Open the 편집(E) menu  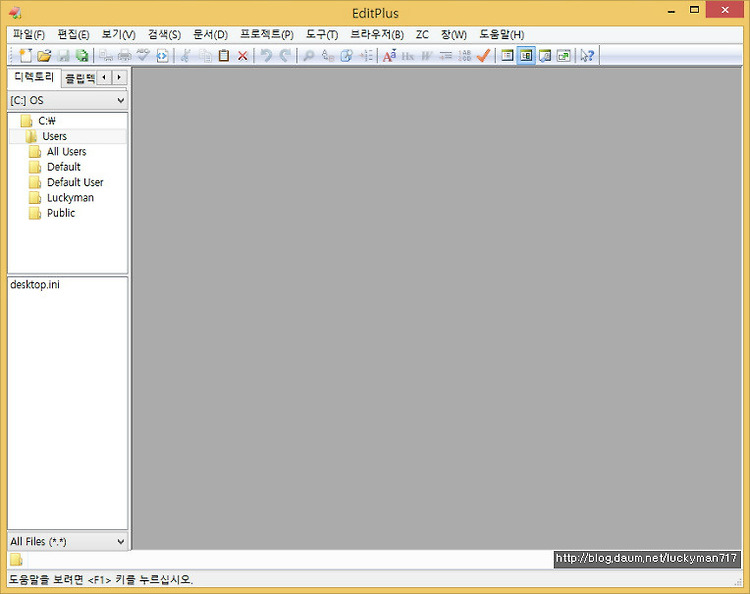click(x=73, y=34)
